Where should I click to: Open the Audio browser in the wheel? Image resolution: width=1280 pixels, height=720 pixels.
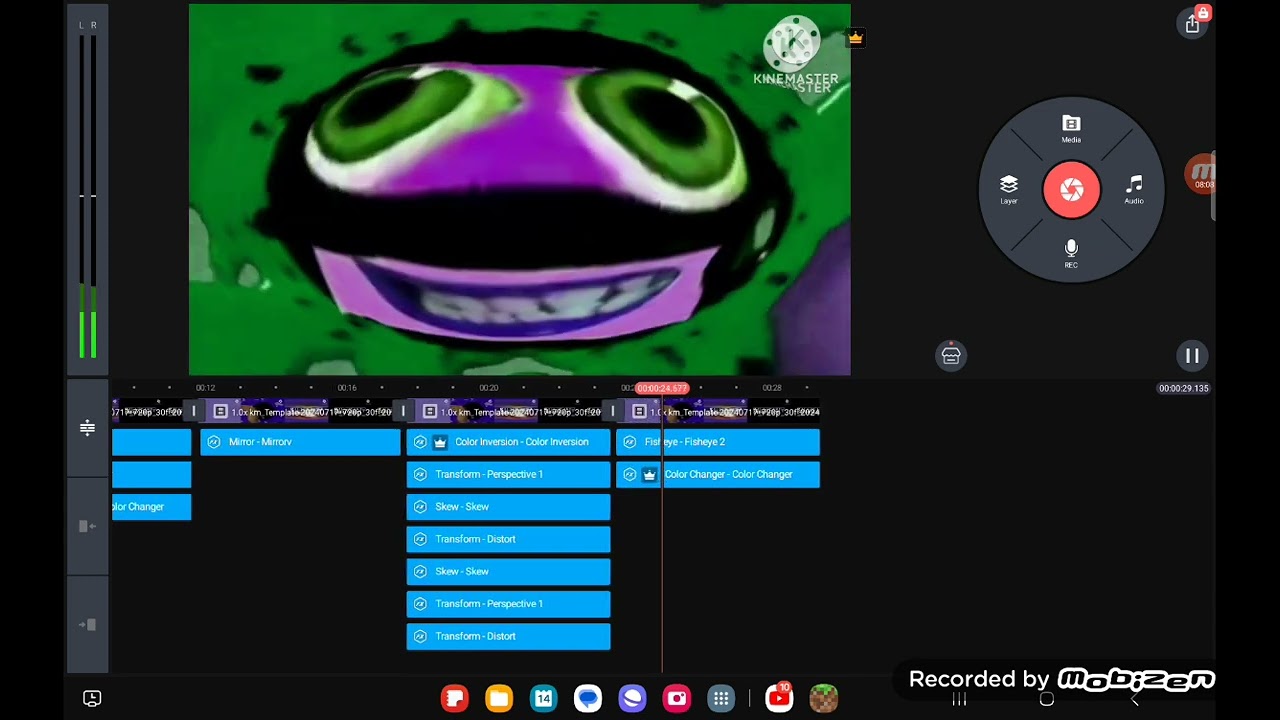pos(1133,189)
